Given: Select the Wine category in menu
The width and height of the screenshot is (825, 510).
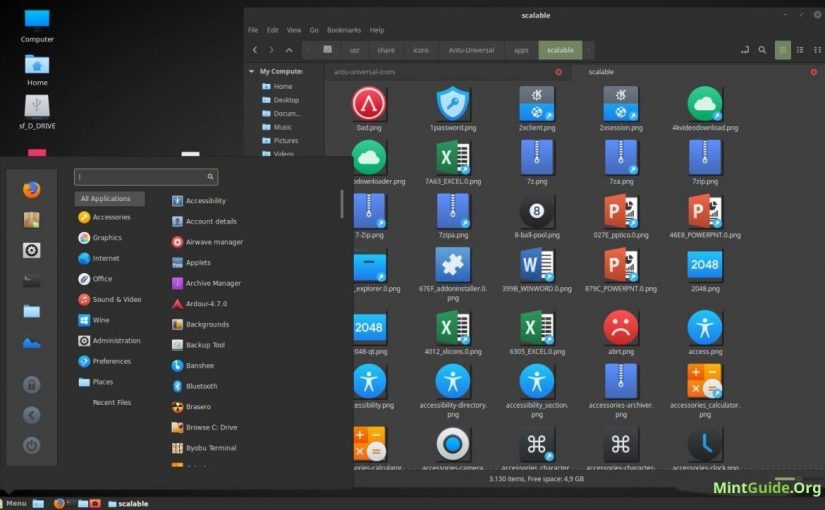Looking at the screenshot, I should (x=94, y=320).
